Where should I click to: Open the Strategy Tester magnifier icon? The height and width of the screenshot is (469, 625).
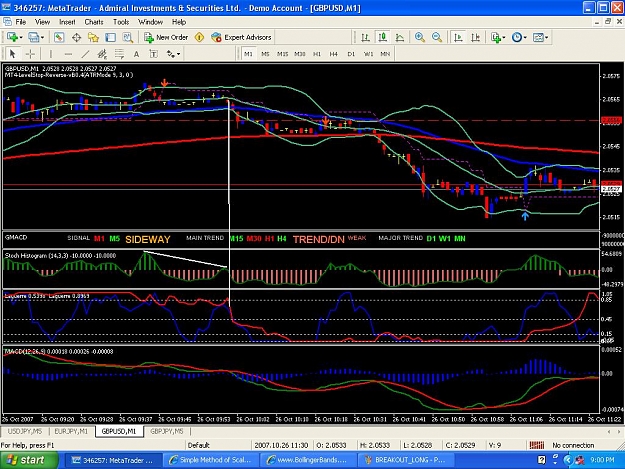[128, 37]
